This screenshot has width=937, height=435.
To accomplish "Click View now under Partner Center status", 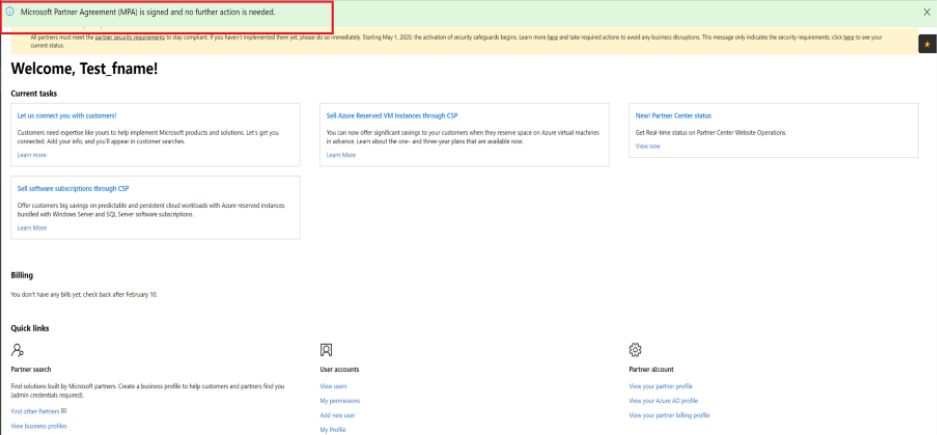I will coord(648,146).
